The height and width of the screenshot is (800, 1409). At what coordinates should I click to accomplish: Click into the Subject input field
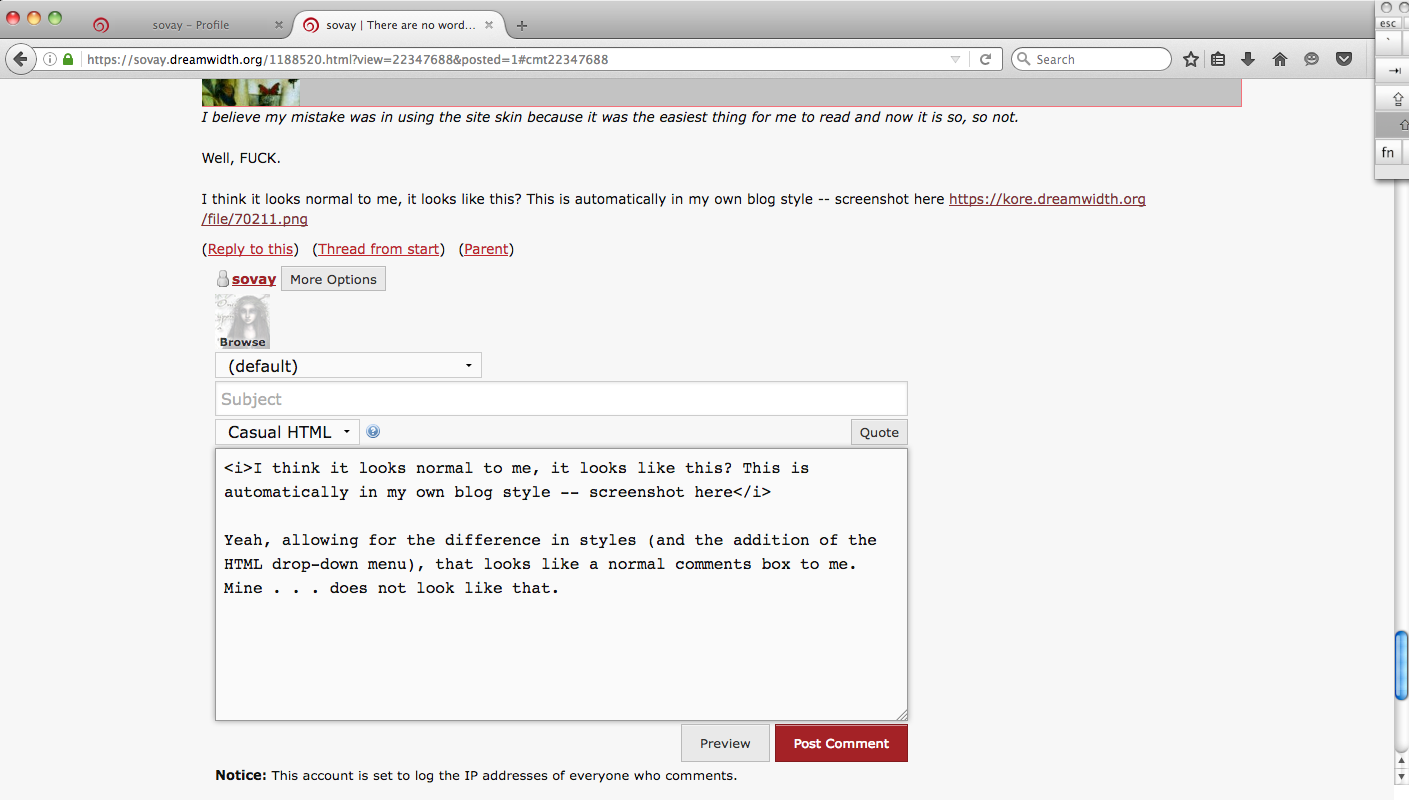[x=560, y=399]
